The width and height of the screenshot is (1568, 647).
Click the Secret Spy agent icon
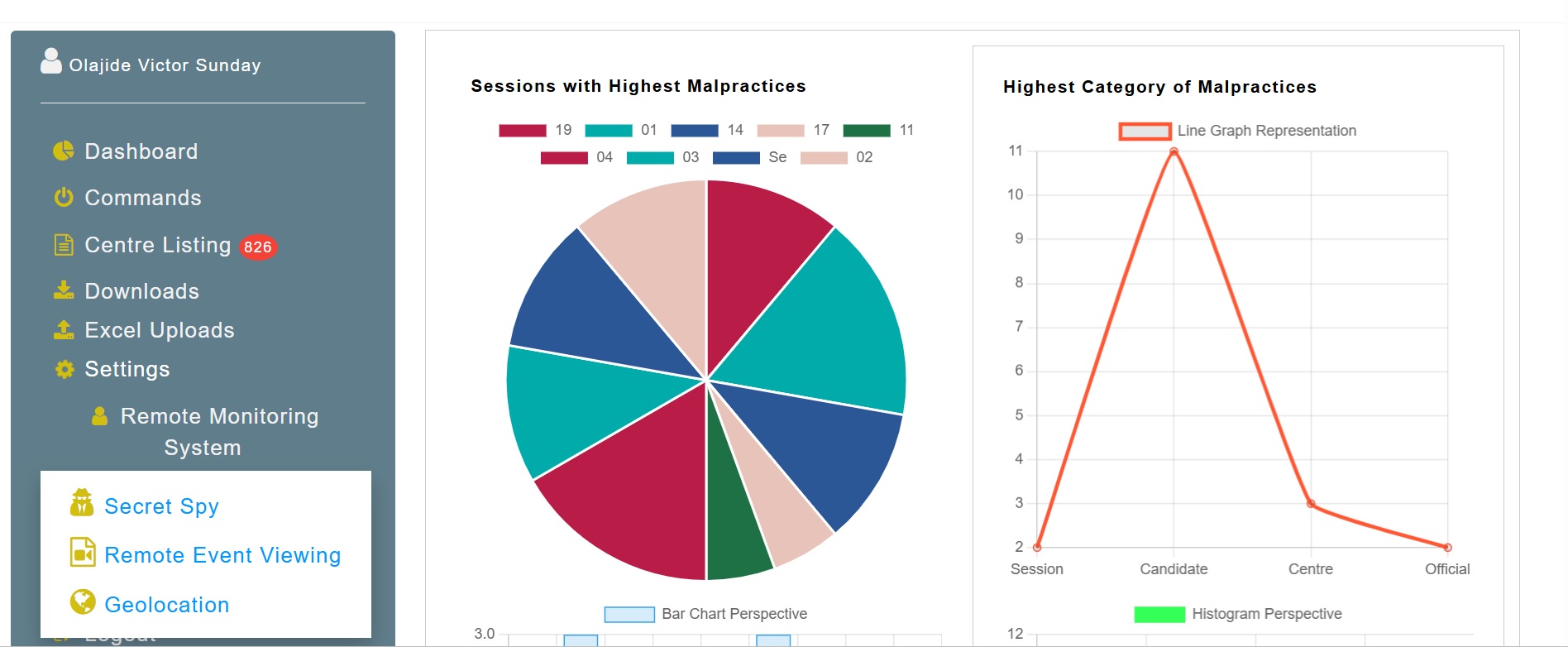coord(82,502)
